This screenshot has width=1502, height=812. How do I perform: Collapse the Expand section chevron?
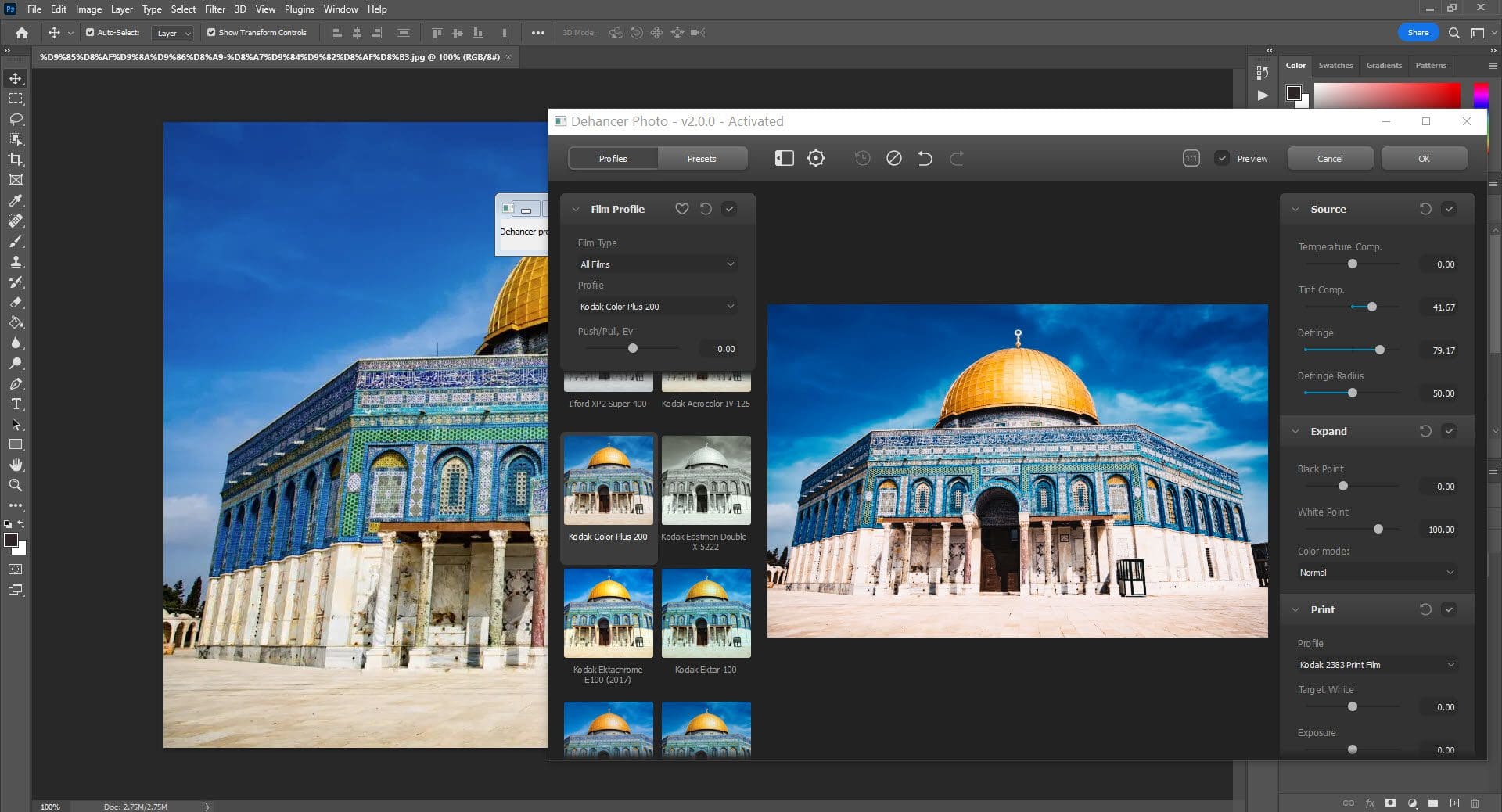click(x=1295, y=431)
